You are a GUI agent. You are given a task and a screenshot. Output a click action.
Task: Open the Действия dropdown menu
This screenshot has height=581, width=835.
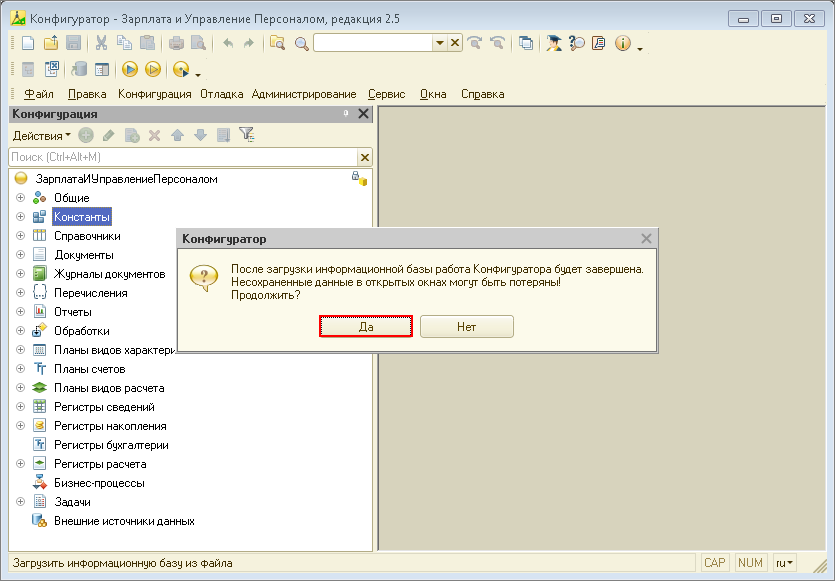(41, 136)
